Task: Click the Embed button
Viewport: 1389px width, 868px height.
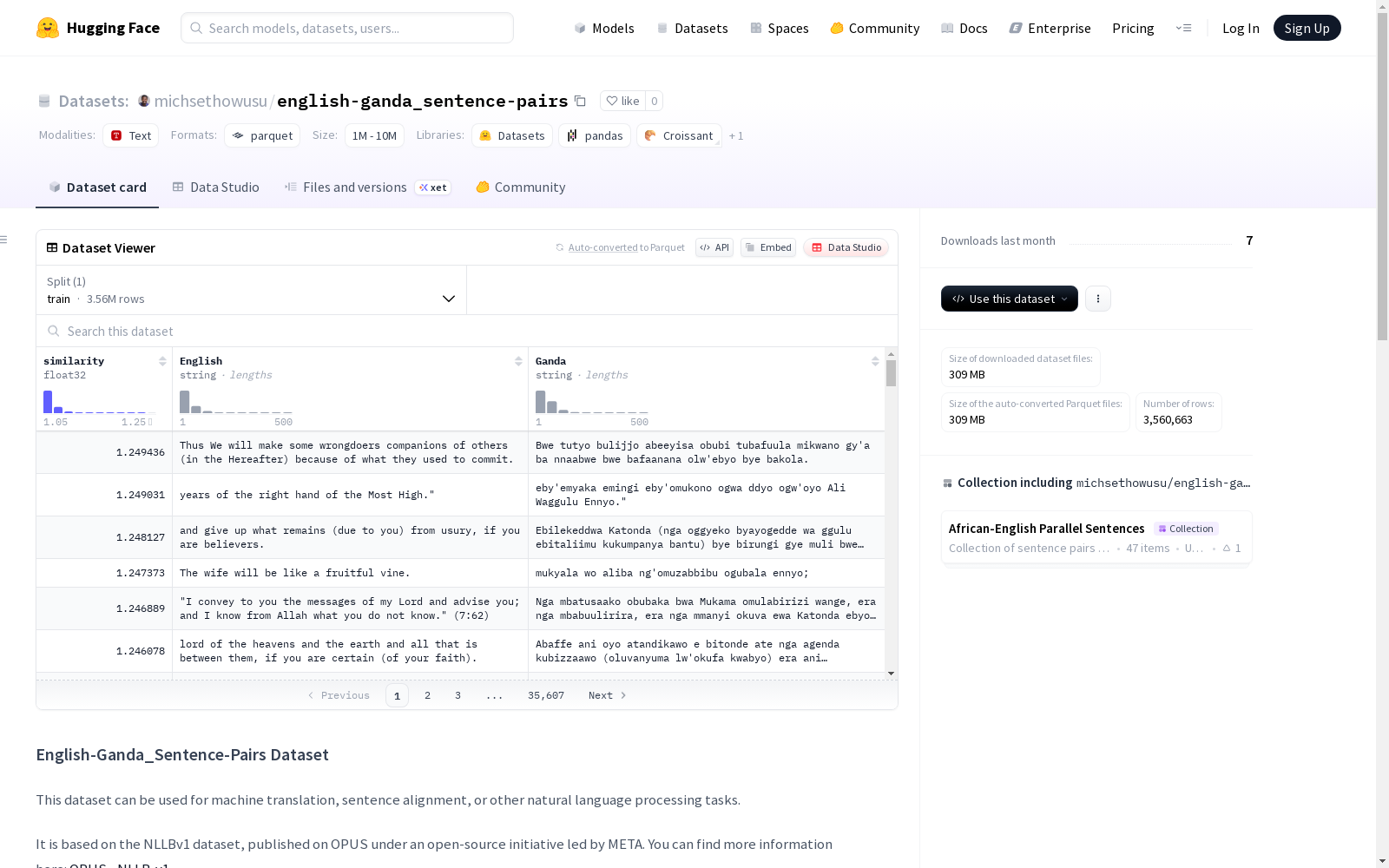Action: pos(768,247)
